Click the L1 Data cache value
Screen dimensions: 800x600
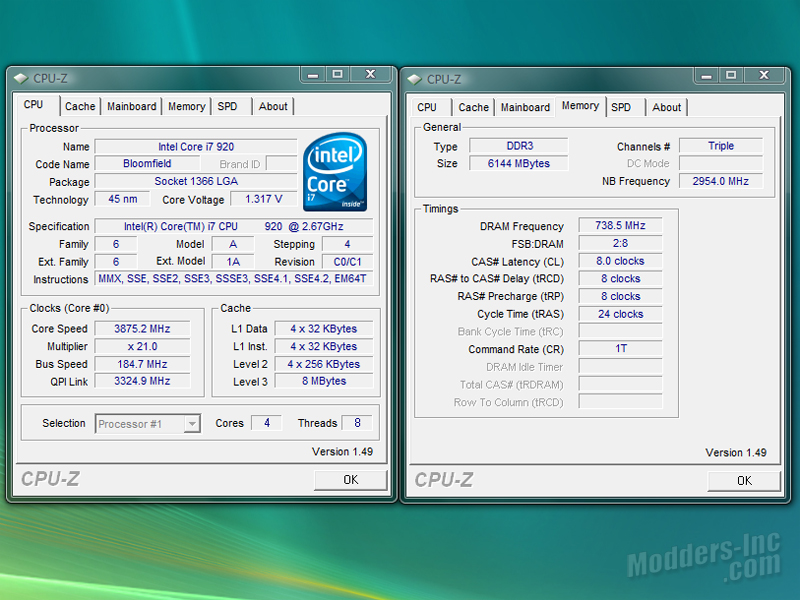324,329
